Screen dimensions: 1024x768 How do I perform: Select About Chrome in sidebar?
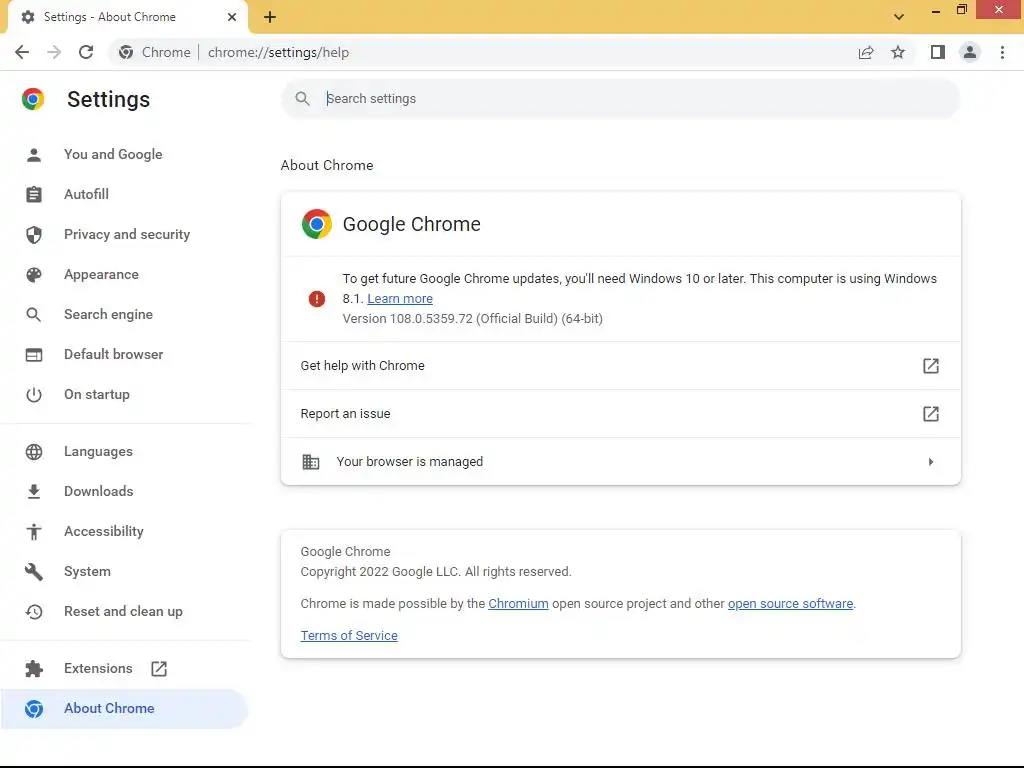[124, 709]
